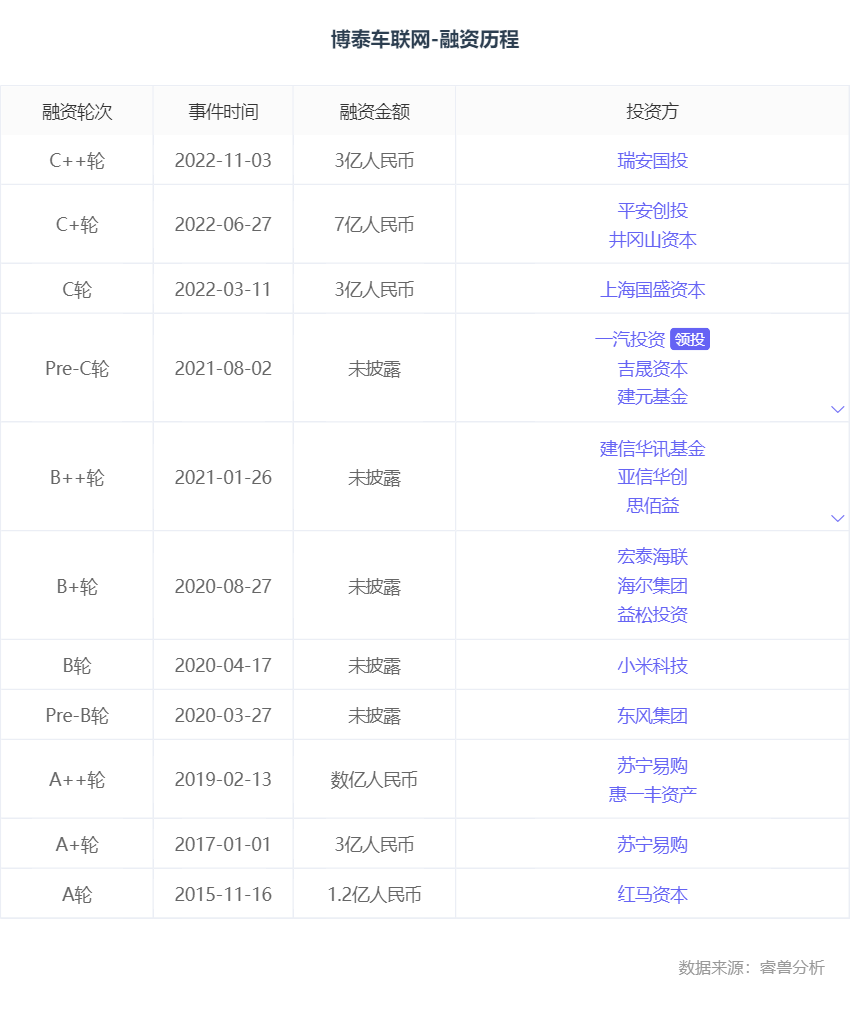Click the date 2015-11-16
This screenshot has width=850, height=1010.
[x=223, y=895]
